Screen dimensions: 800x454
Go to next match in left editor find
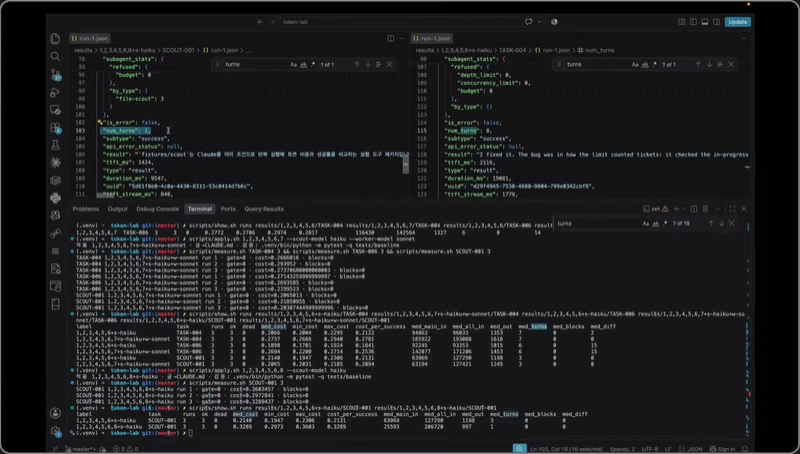[367, 64]
